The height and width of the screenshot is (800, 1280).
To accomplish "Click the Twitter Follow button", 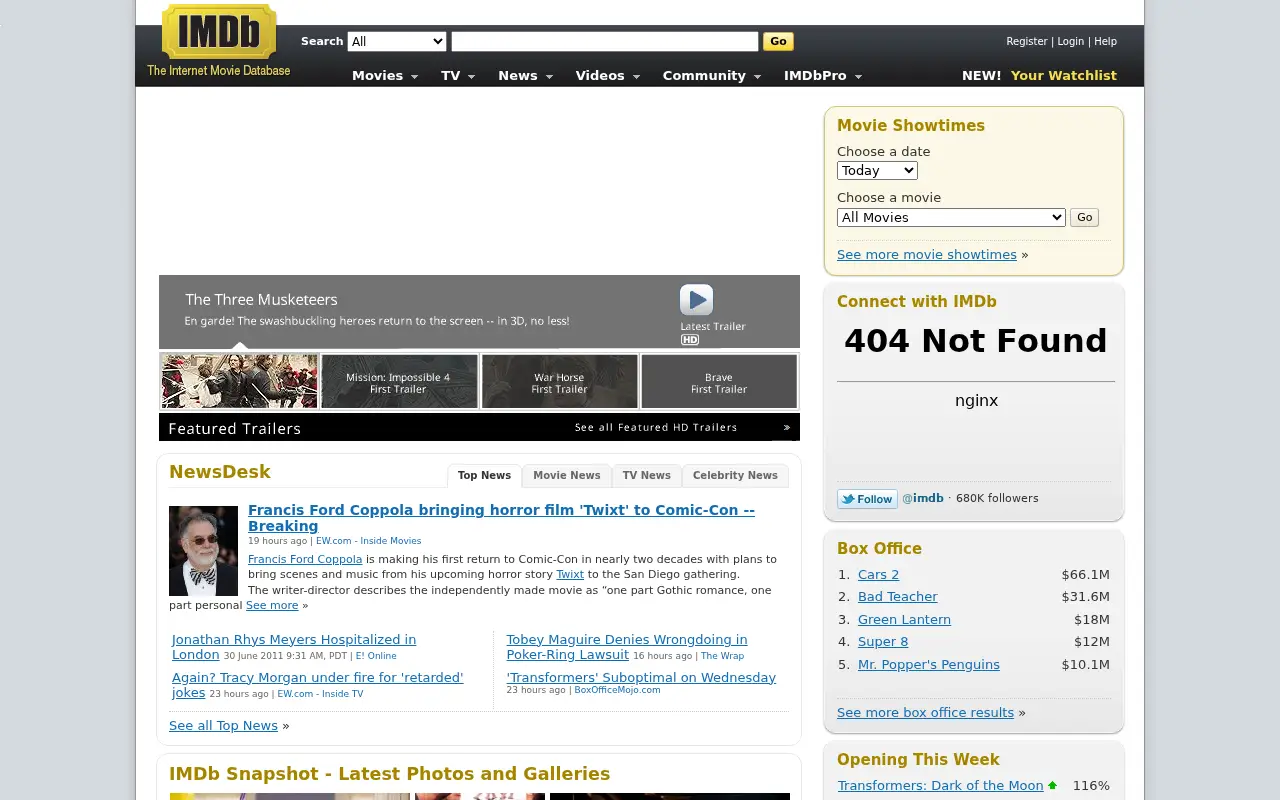I will coord(867,499).
